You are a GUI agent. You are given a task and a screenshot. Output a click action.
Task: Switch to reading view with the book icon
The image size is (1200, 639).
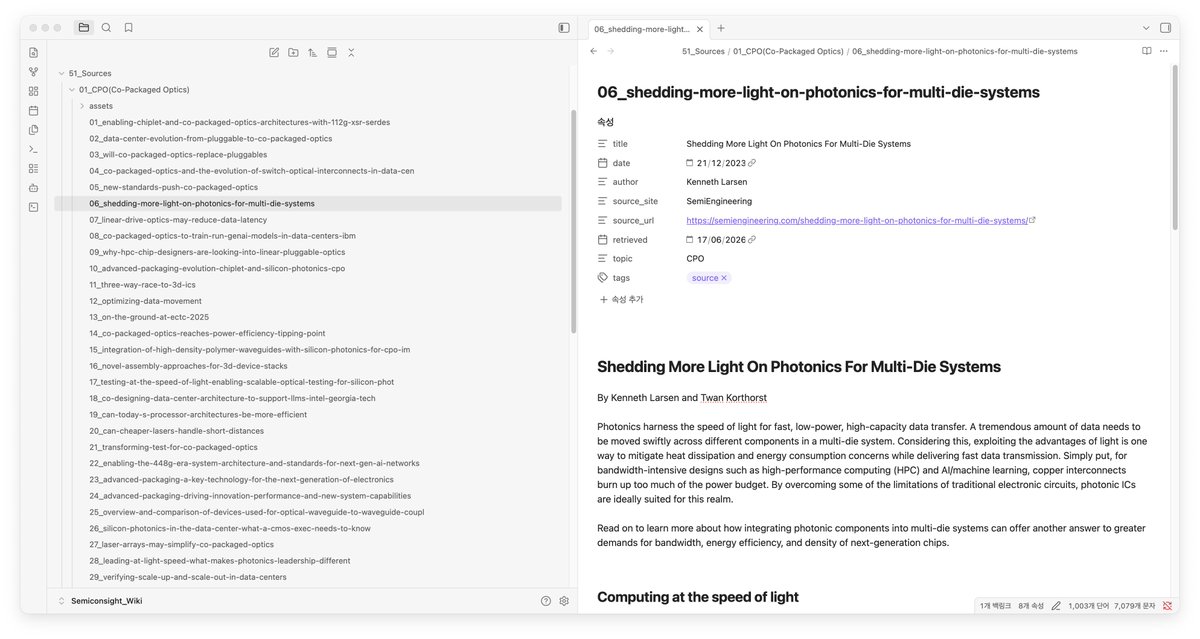pyautogui.click(x=1147, y=51)
